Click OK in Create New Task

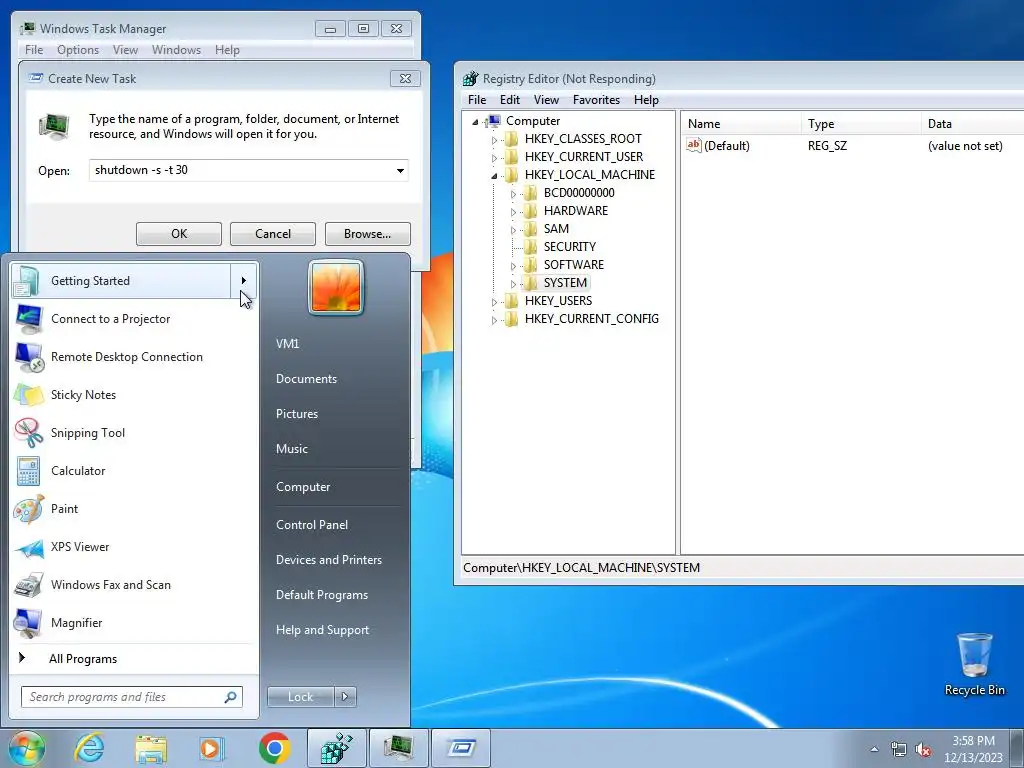(x=179, y=234)
